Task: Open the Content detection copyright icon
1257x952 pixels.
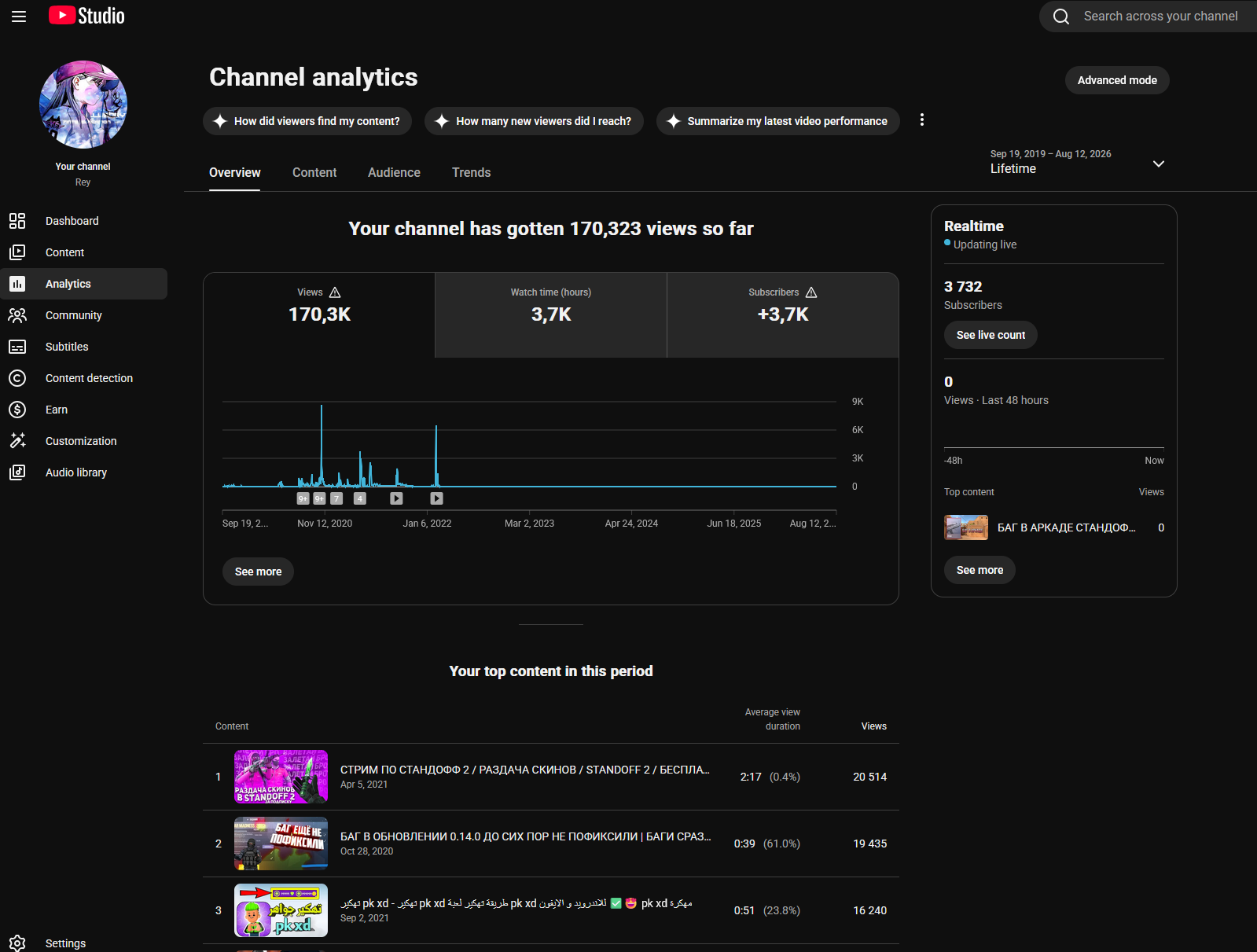Action: (x=17, y=378)
